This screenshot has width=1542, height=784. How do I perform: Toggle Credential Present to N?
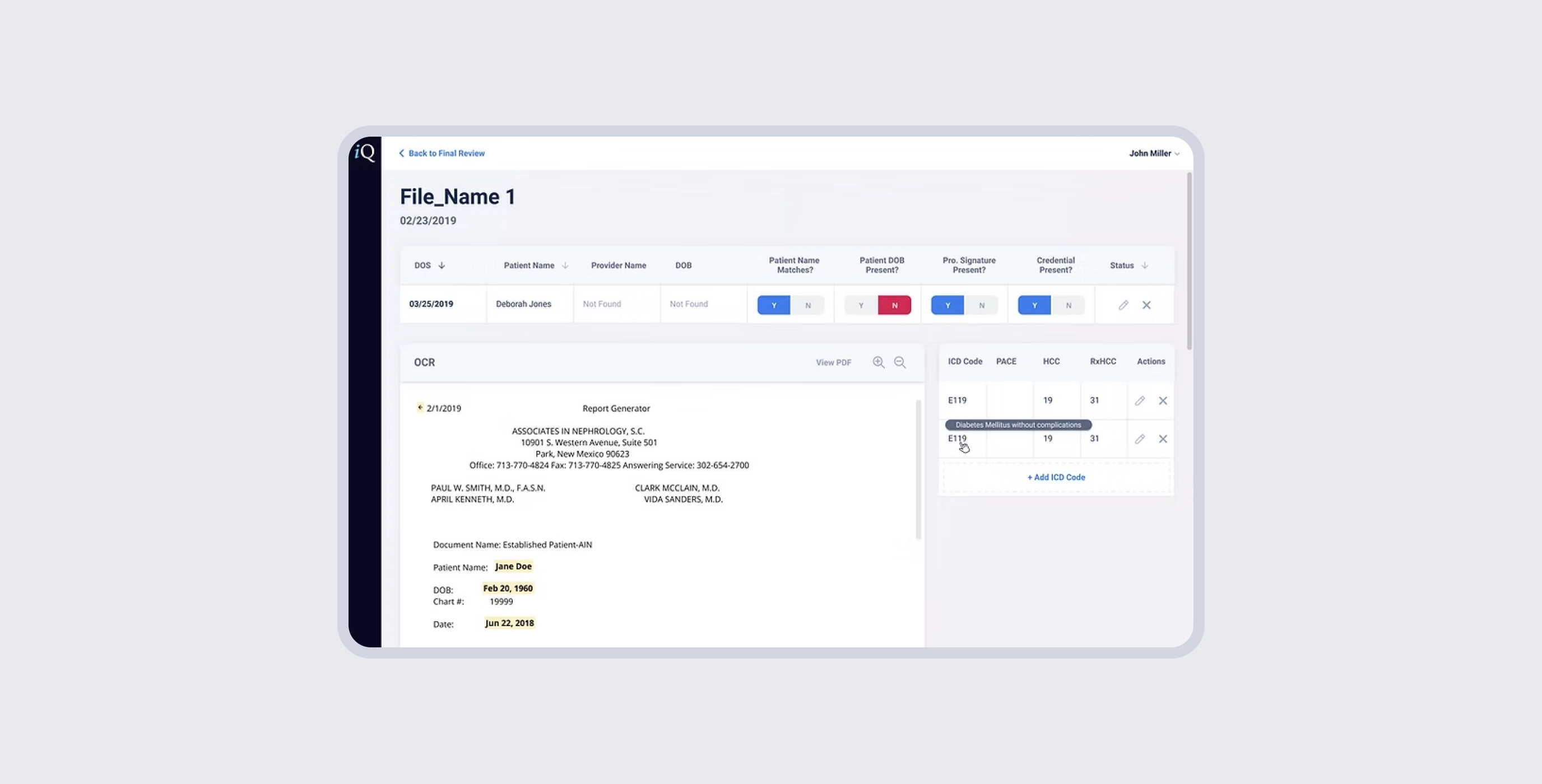pos(1069,305)
